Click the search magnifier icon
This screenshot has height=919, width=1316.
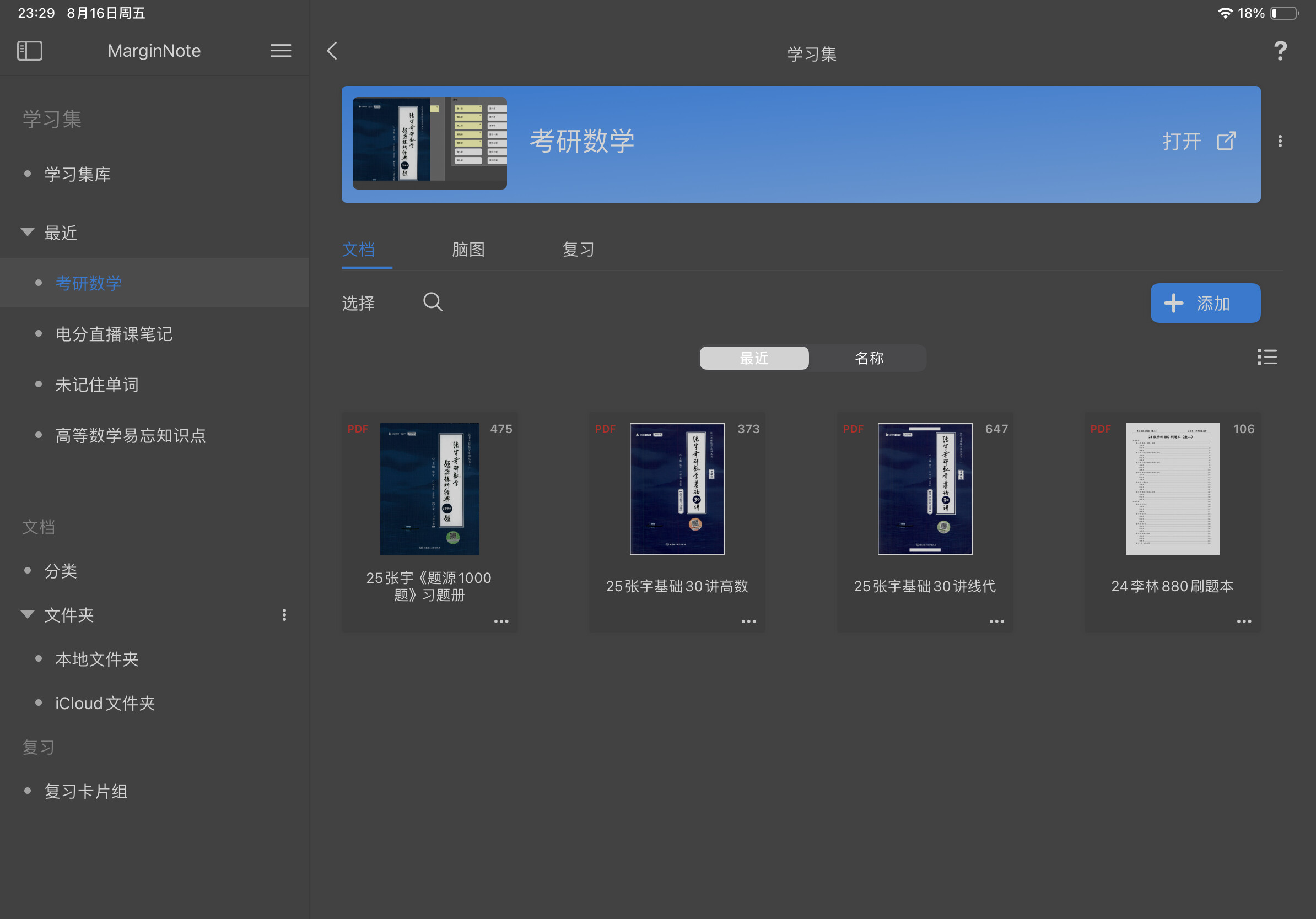pos(433,302)
